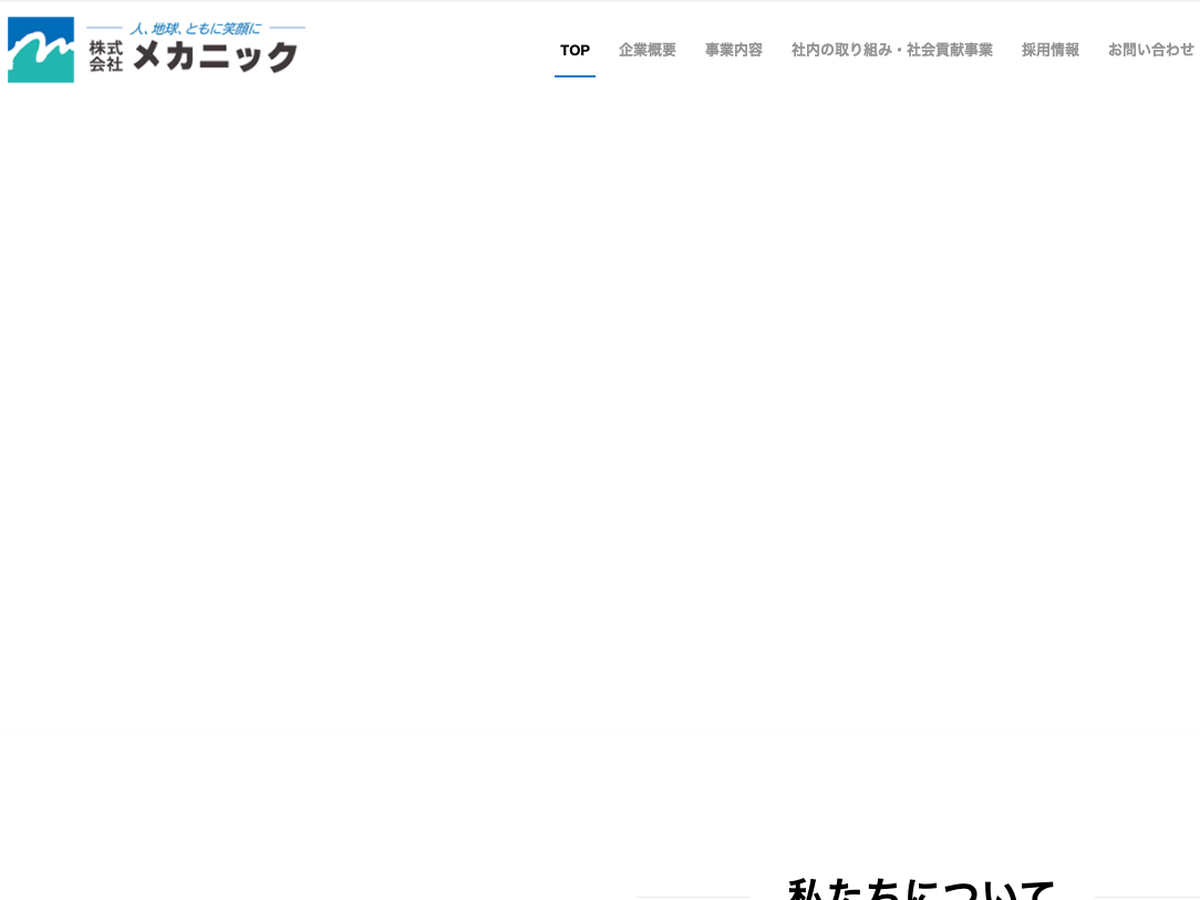Click the 会社 characters below 株式
Image resolution: width=1200 pixels, height=900 pixels.
(x=105, y=64)
